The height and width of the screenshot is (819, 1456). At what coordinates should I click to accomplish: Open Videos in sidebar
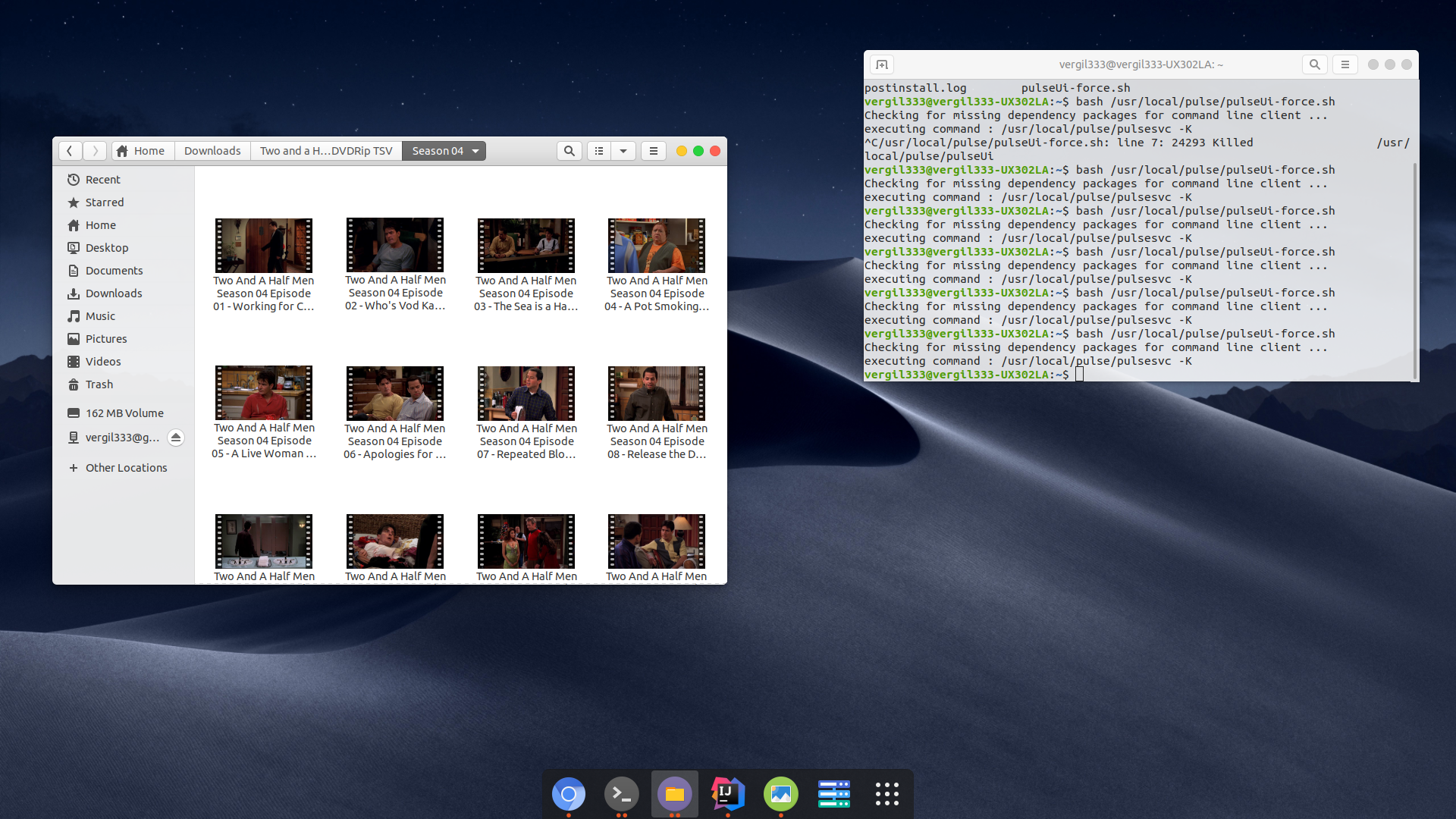point(124,362)
